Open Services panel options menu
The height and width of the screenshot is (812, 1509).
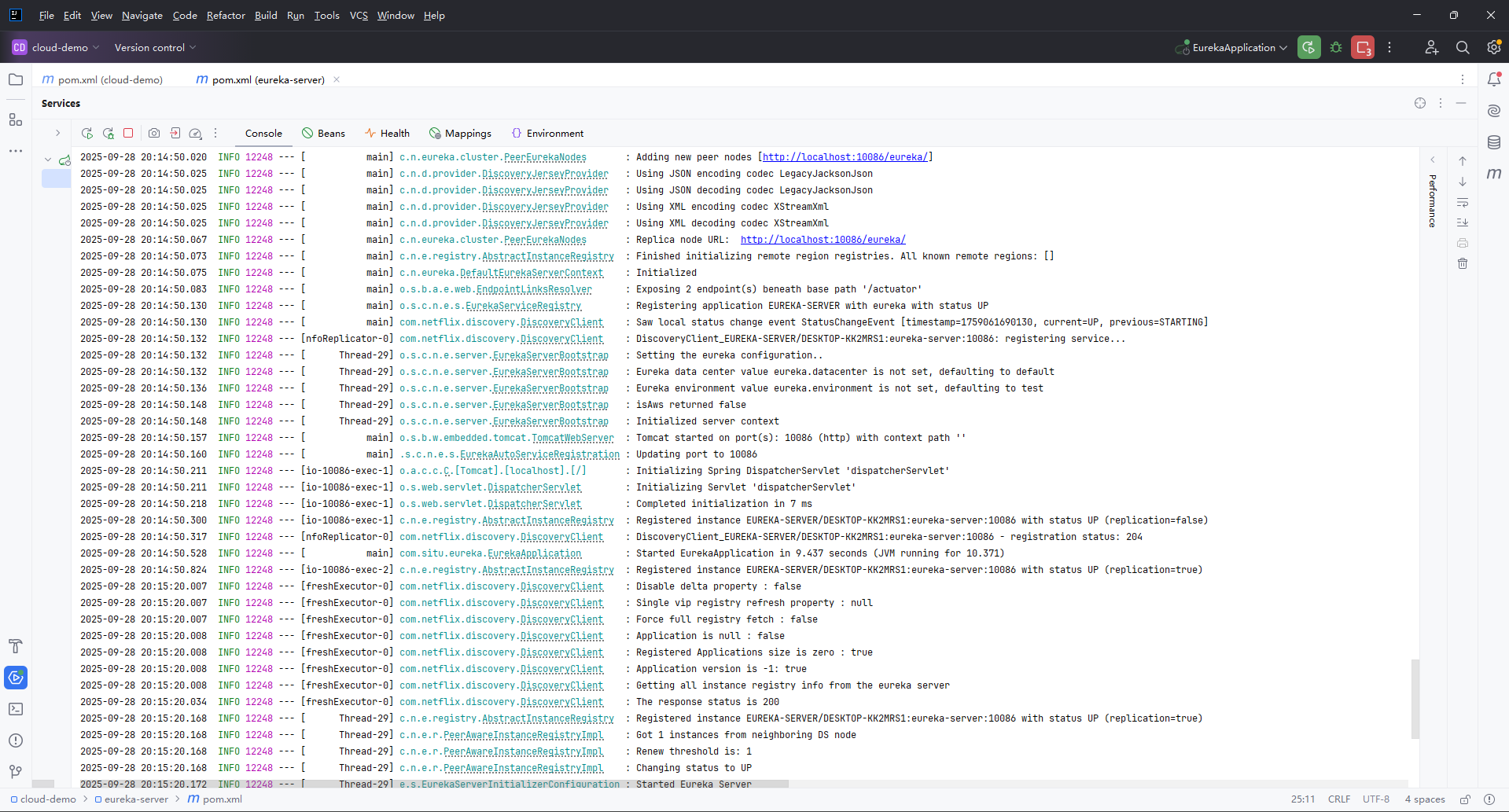pyautogui.click(x=1441, y=103)
